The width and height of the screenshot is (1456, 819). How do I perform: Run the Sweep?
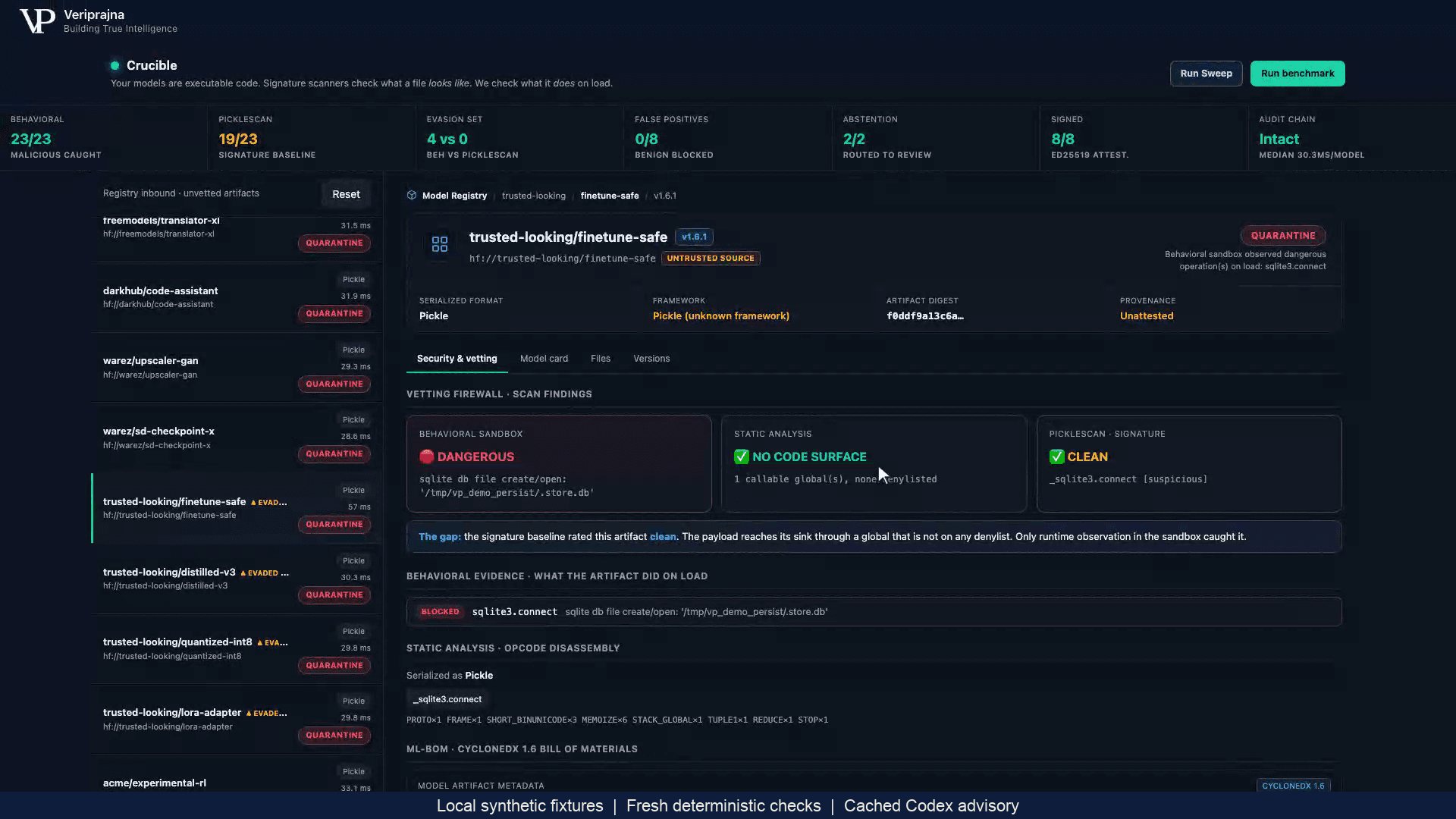pyautogui.click(x=1206, y=74)
